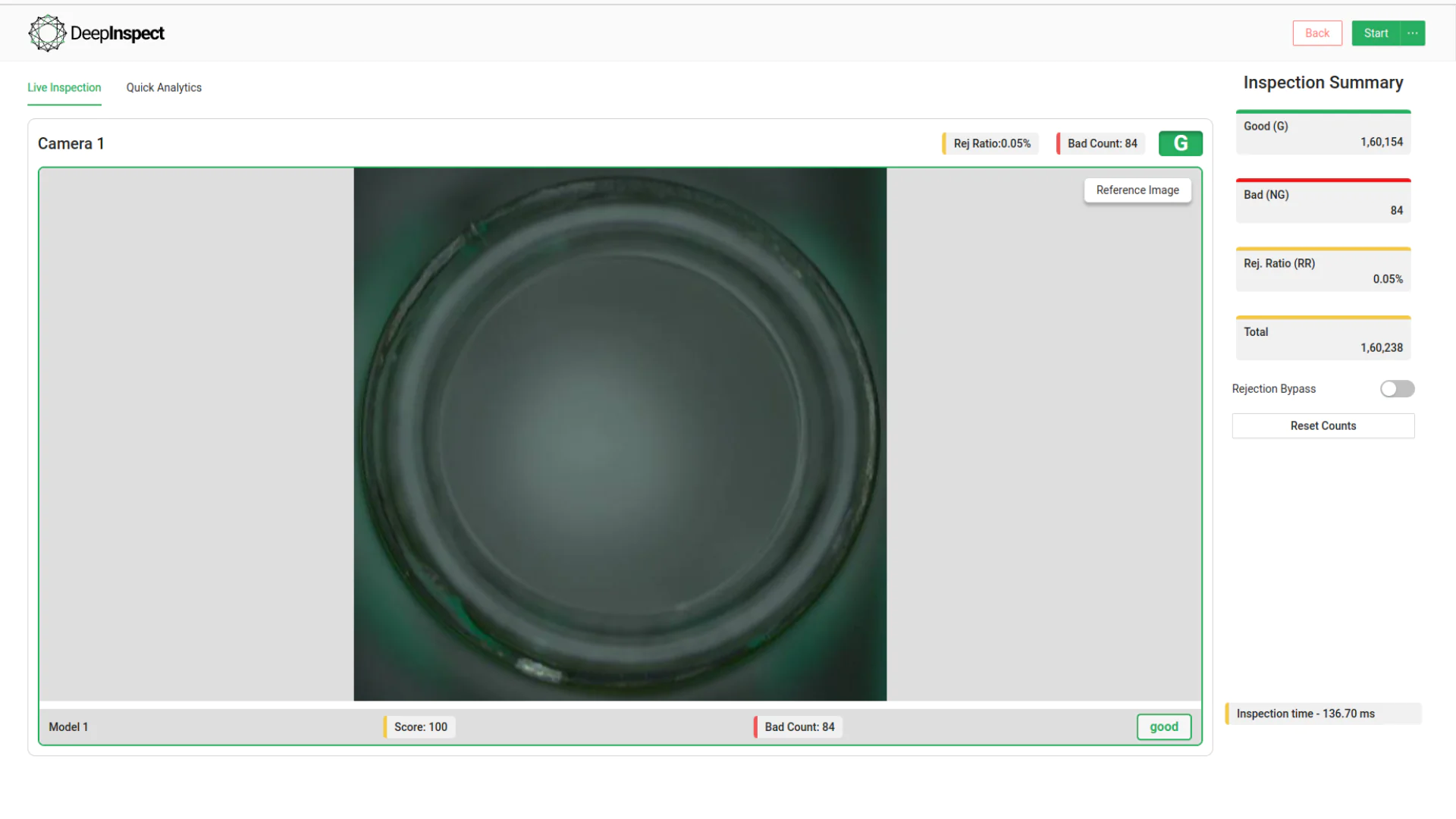The width and height of the screenshot is (1456, 819).
Task: Enable the Rejection Bypass toggle
Action: point(1397,388)
